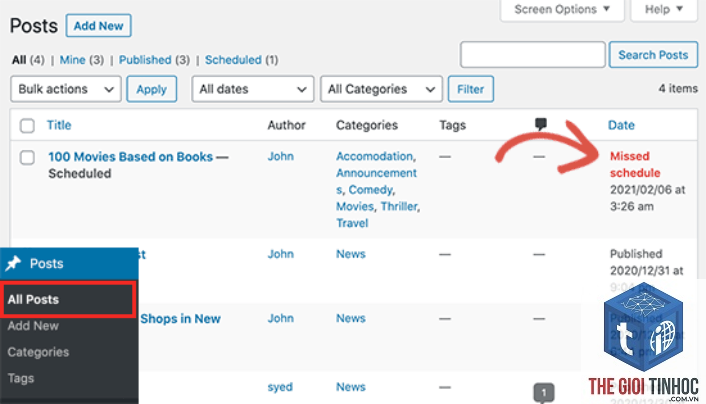Click the Search Posts button
The height and width of the screenshot is (404, 706).
click(653, 55)
